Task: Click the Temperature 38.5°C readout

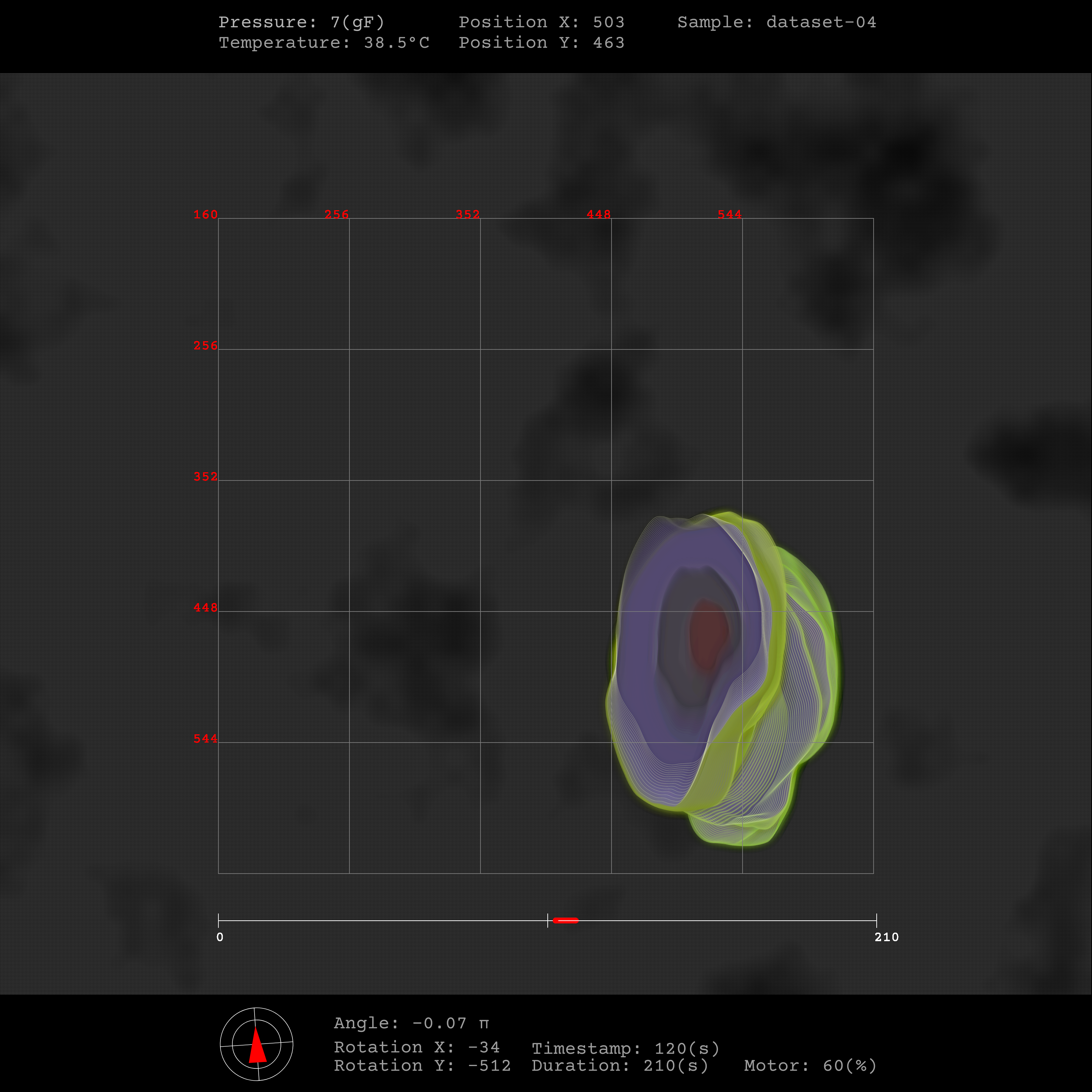Action: [324, 42]
